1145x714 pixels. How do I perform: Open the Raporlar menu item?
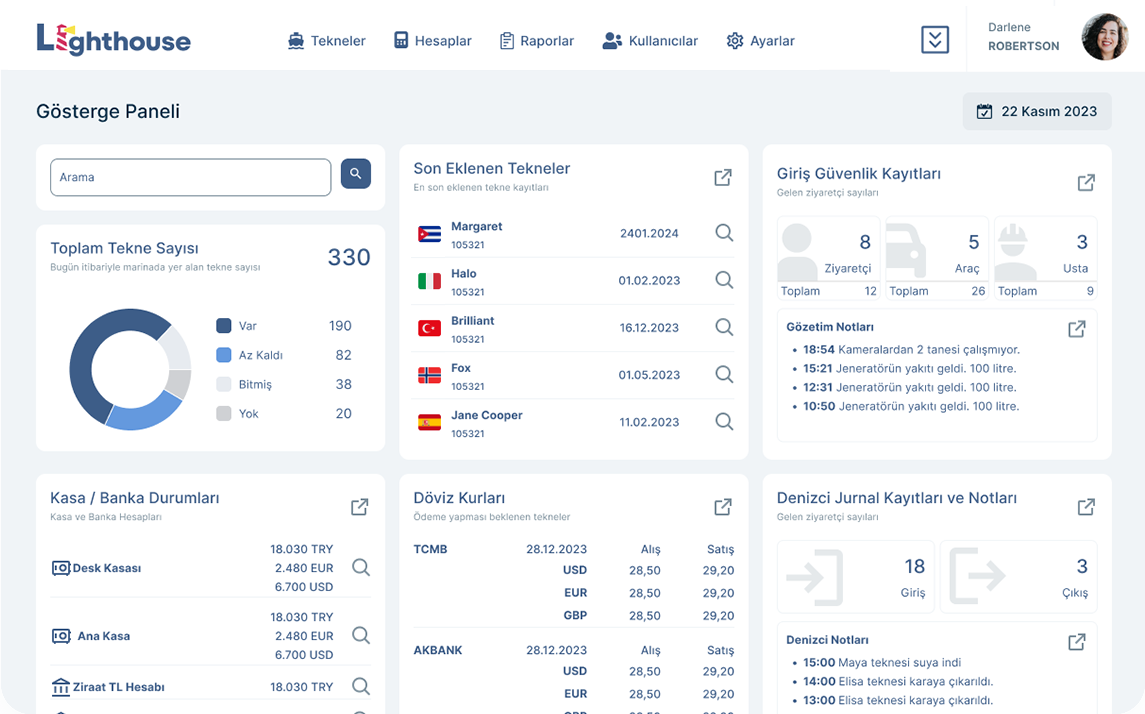pos(537,41)
